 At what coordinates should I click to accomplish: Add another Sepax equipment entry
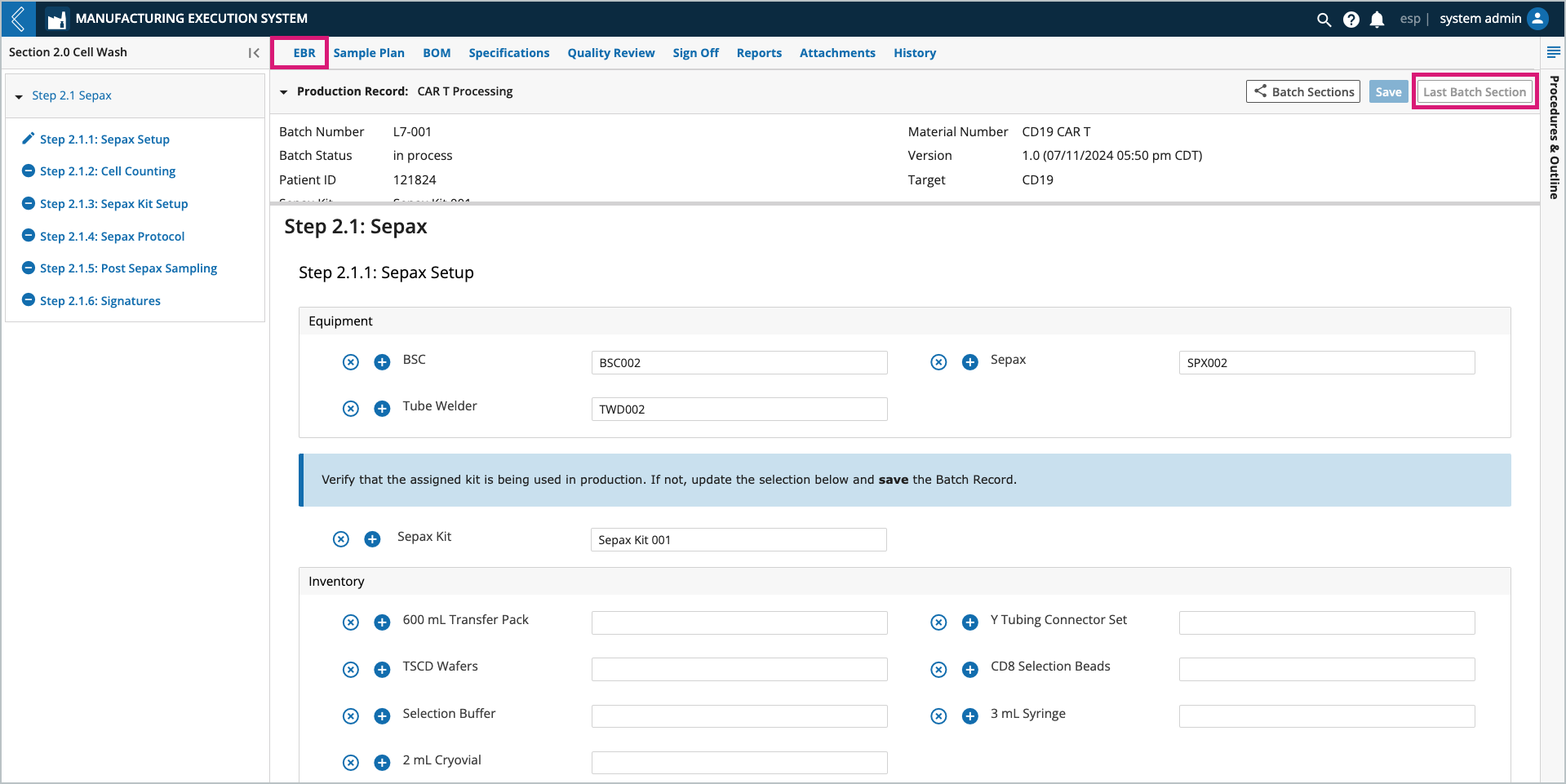point(970,362)
